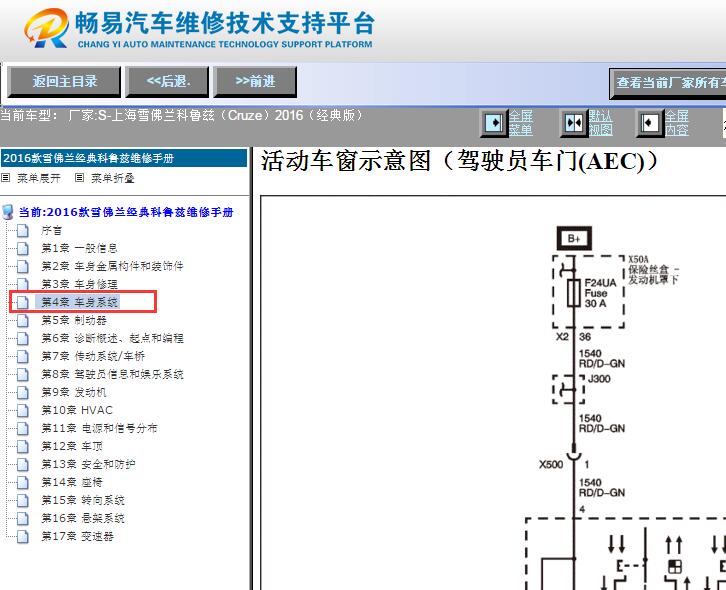Click the page icon beside 第2章

tap(23, 266)
